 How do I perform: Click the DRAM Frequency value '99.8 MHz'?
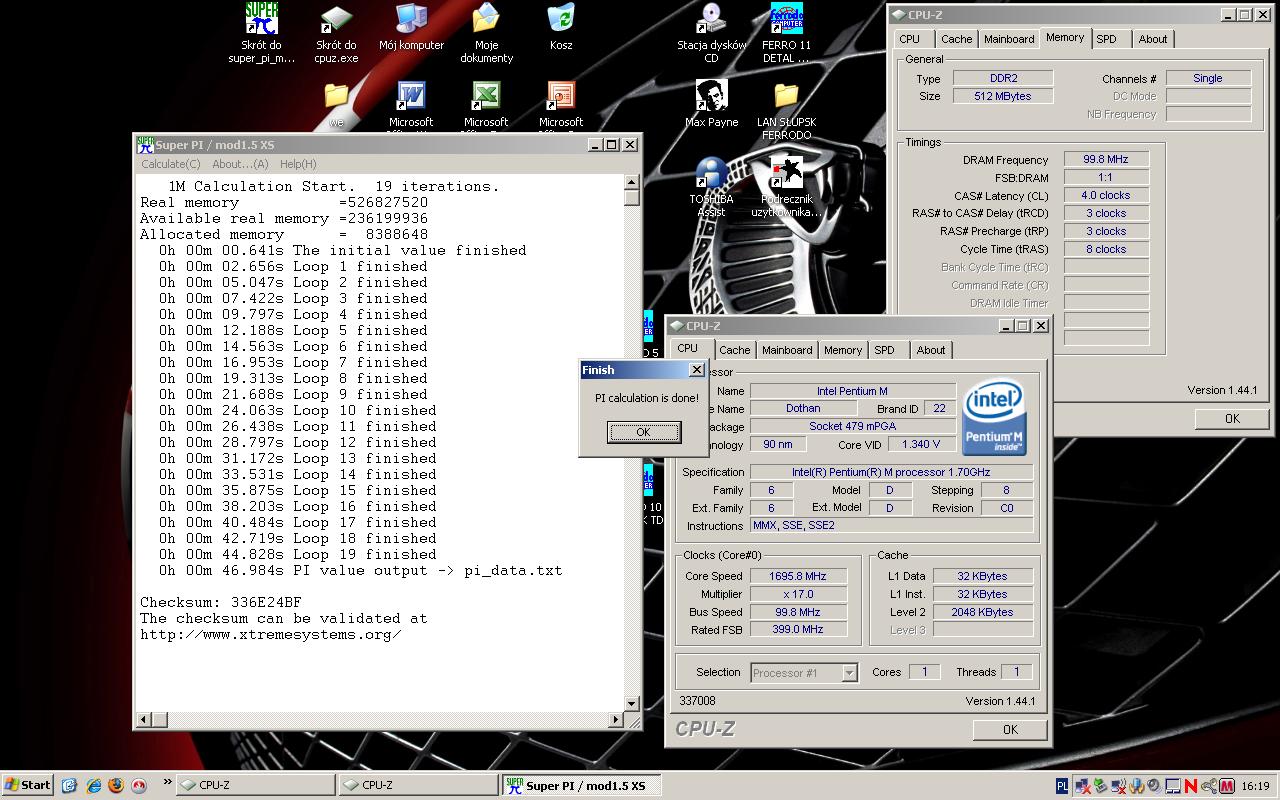pyautogui.click(x=1106, y=160)
